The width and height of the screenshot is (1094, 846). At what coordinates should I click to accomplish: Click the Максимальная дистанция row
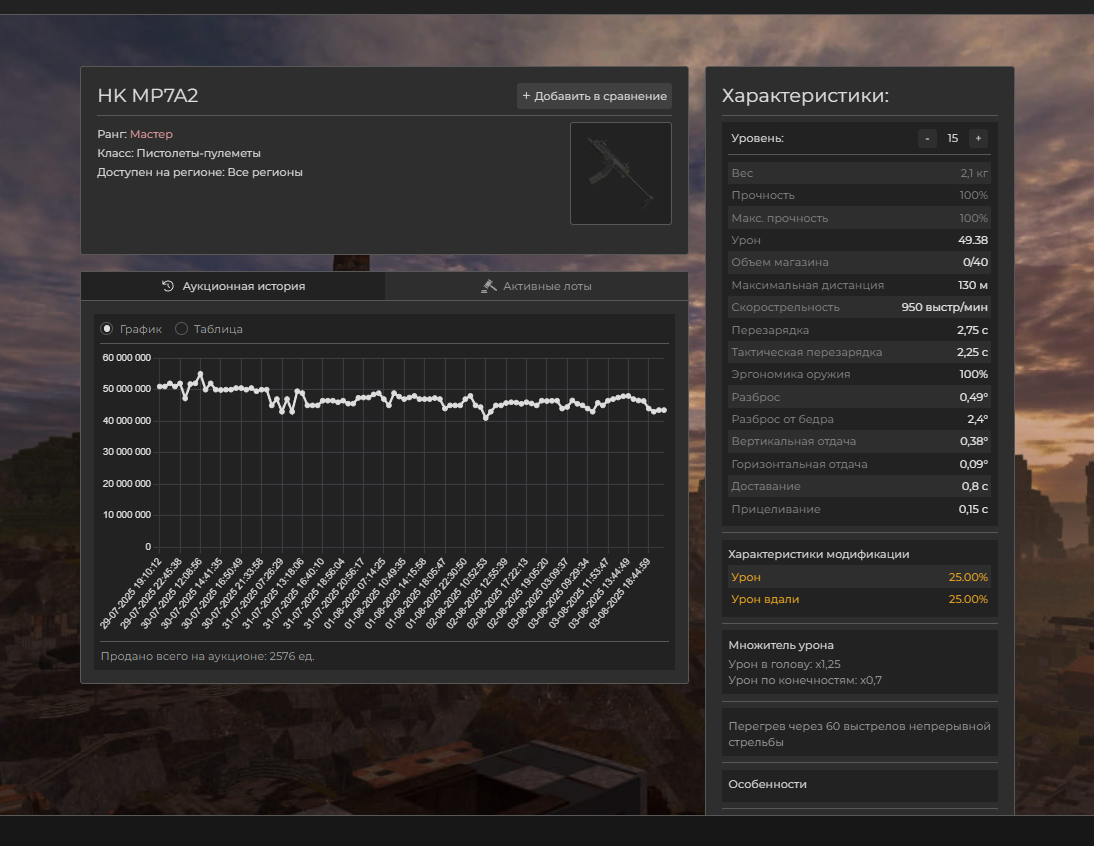pyautogui.click(x=860, y=285)
